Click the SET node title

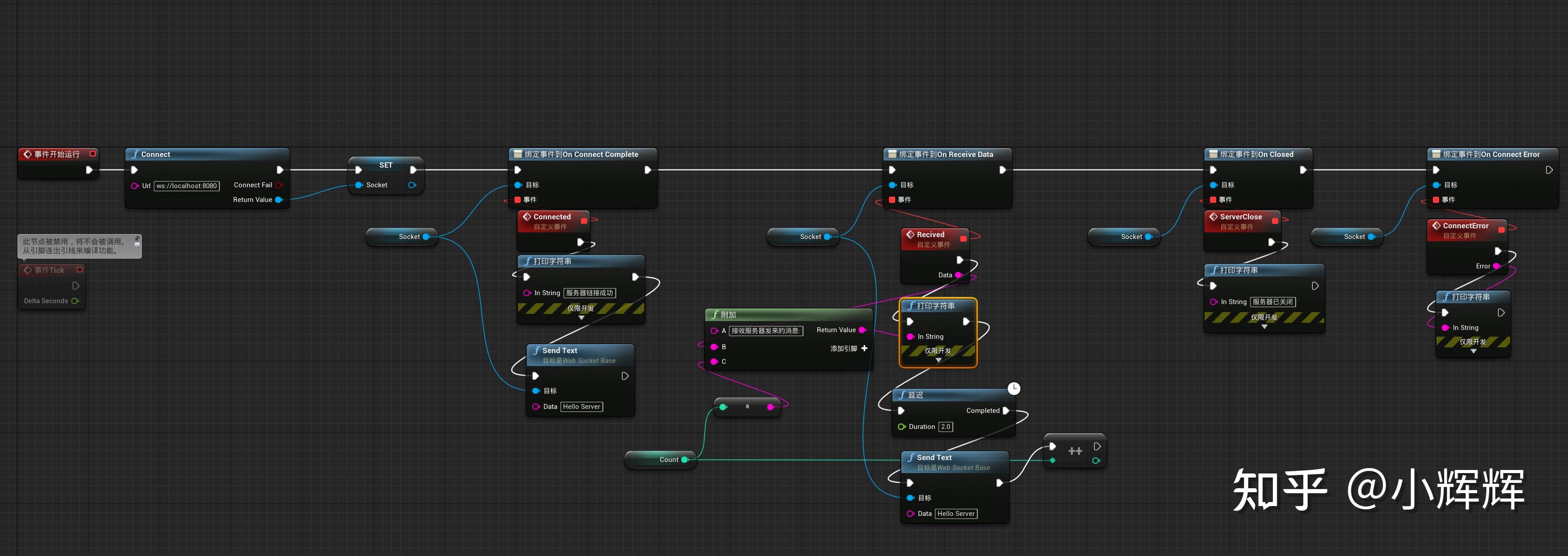[386, 165]
